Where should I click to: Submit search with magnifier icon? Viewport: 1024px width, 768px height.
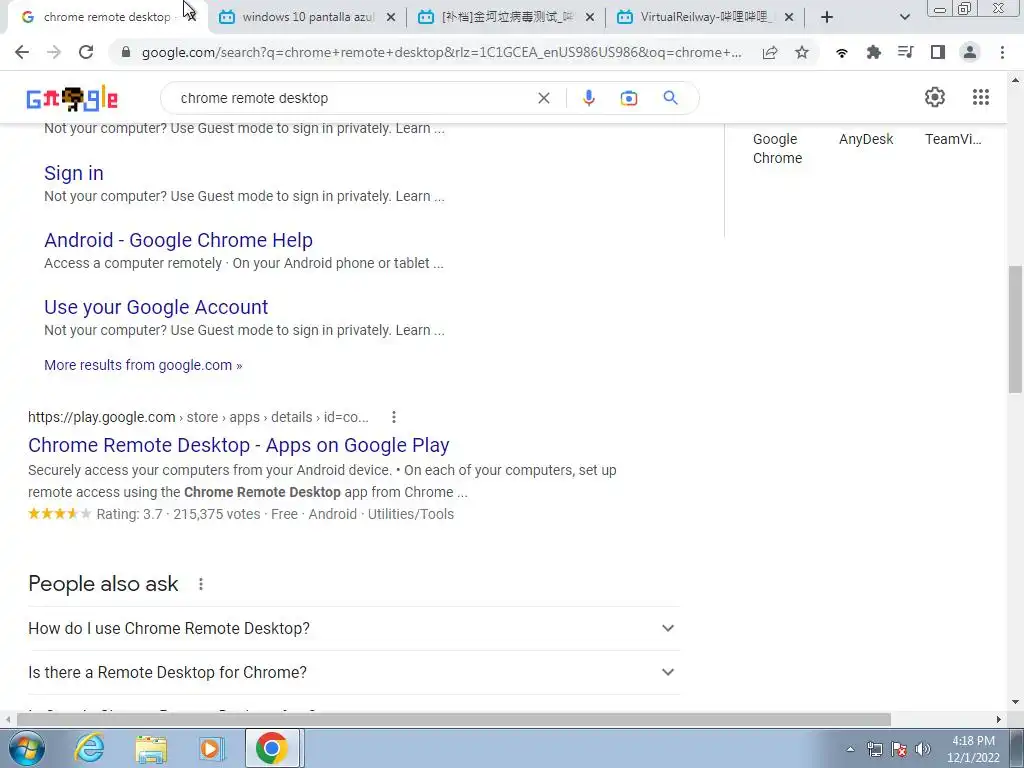pyautogui.click(x=670, y=98)
